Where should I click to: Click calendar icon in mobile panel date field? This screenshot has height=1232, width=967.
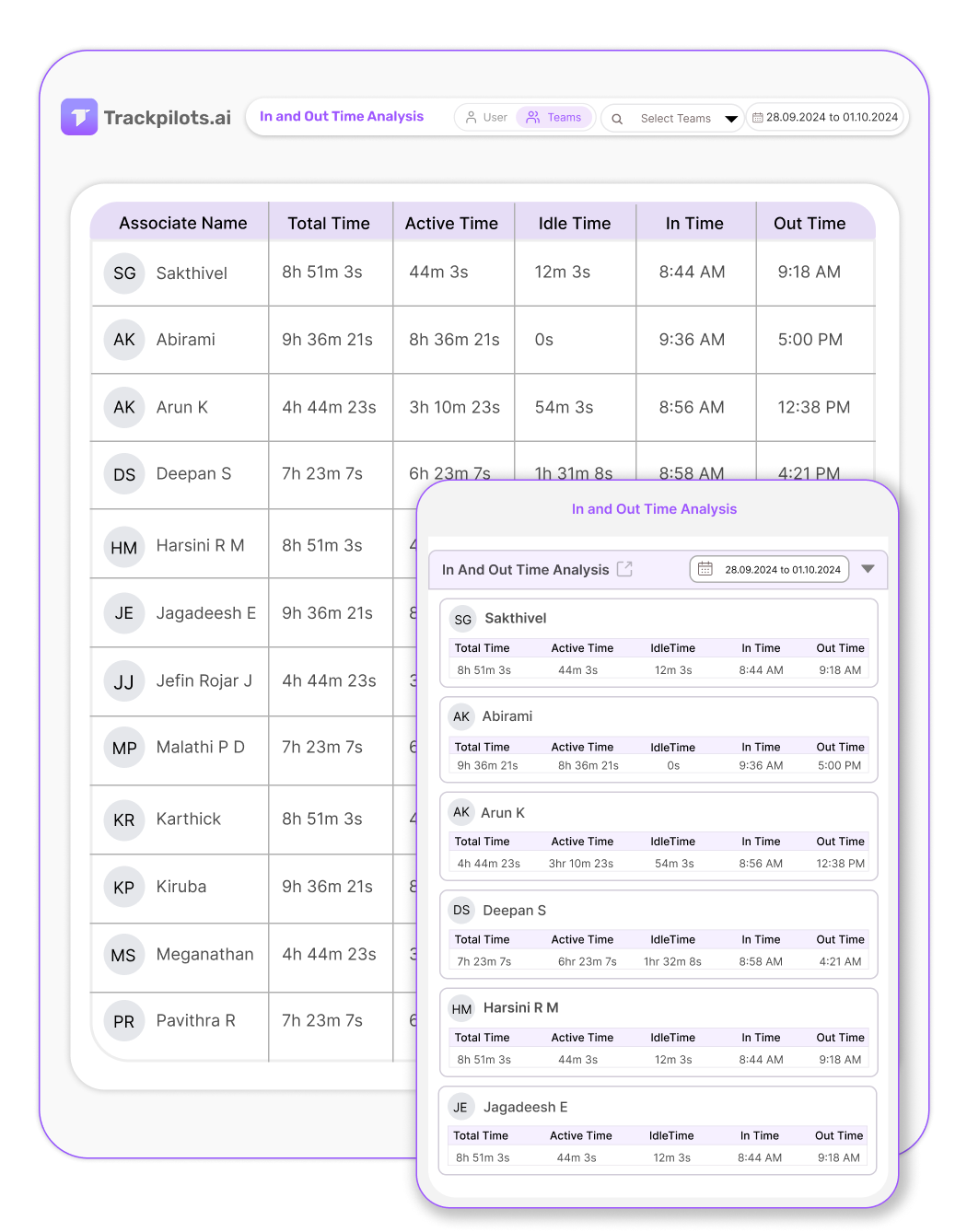[x=705, y=569]
